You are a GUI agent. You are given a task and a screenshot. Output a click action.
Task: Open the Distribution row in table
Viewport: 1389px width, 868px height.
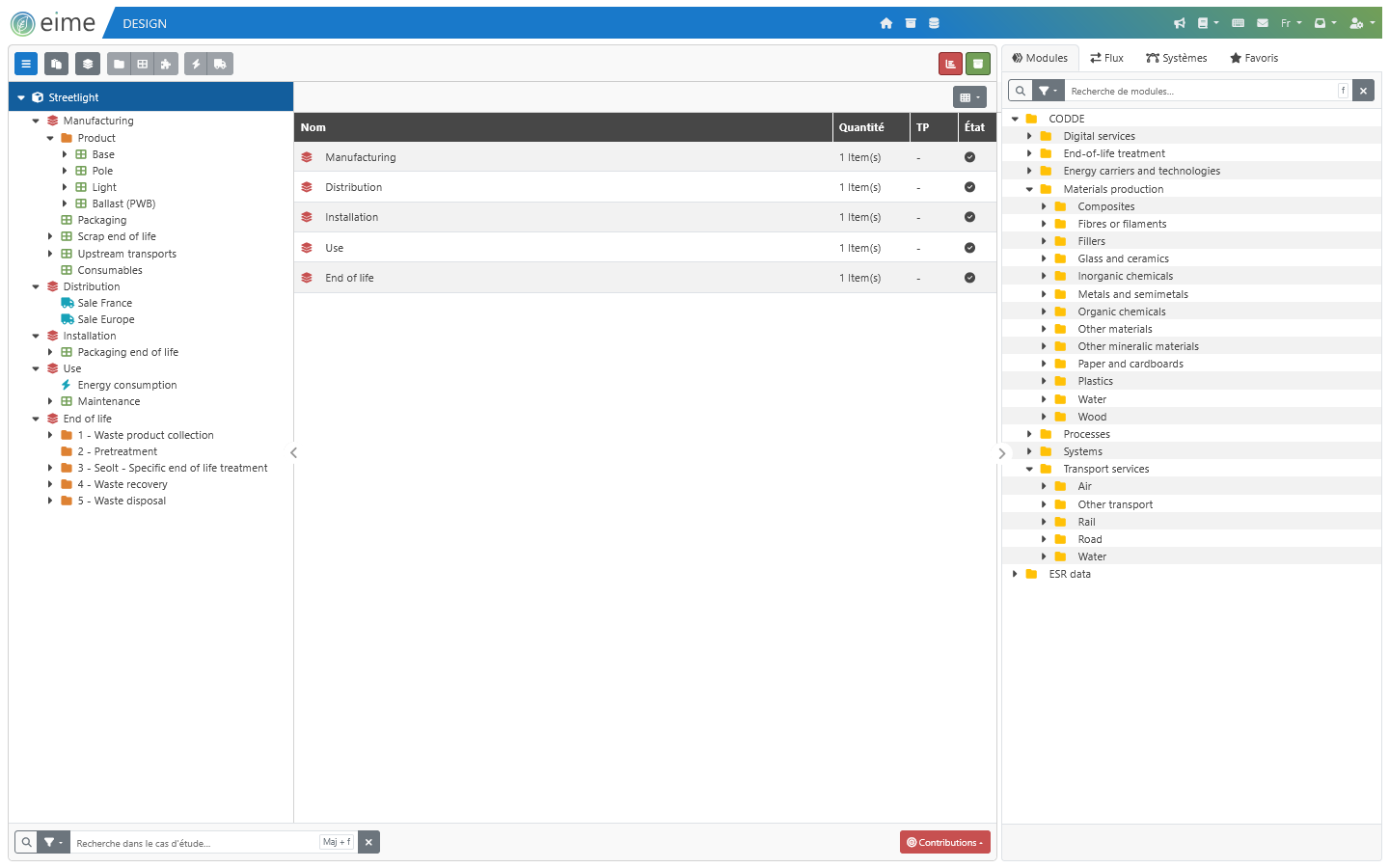pos(644,187)
